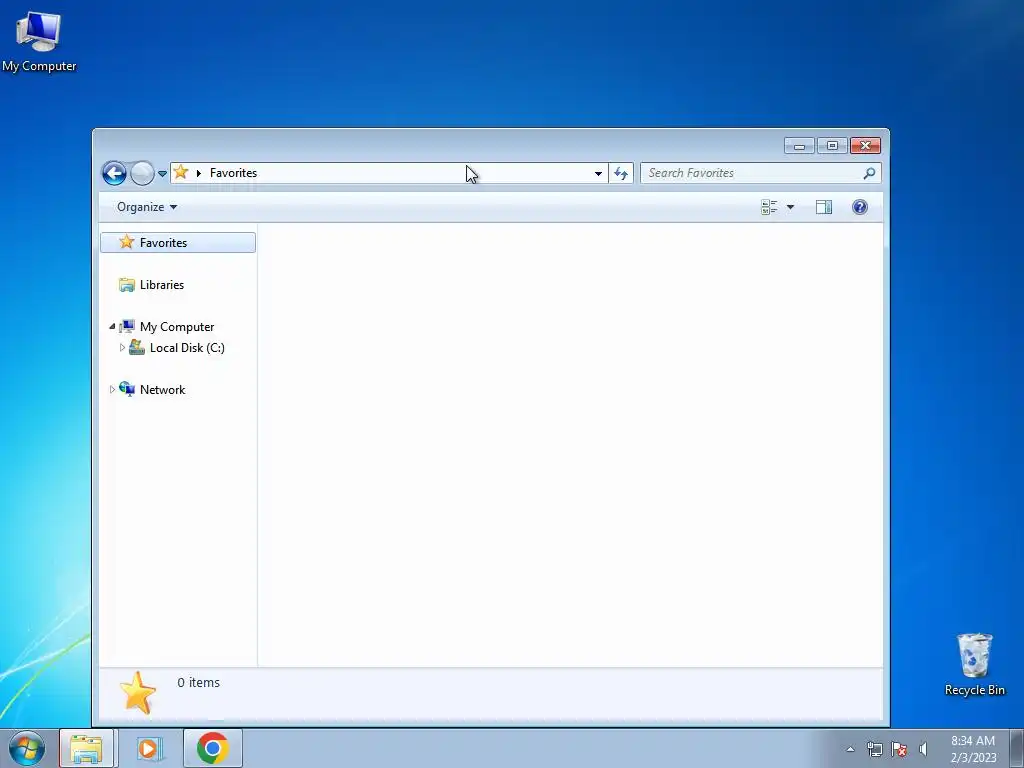This screenshot has height=768, width=1024.
Task: Click the Network globe icon in sidebar
Action: [x=127, y=389]
